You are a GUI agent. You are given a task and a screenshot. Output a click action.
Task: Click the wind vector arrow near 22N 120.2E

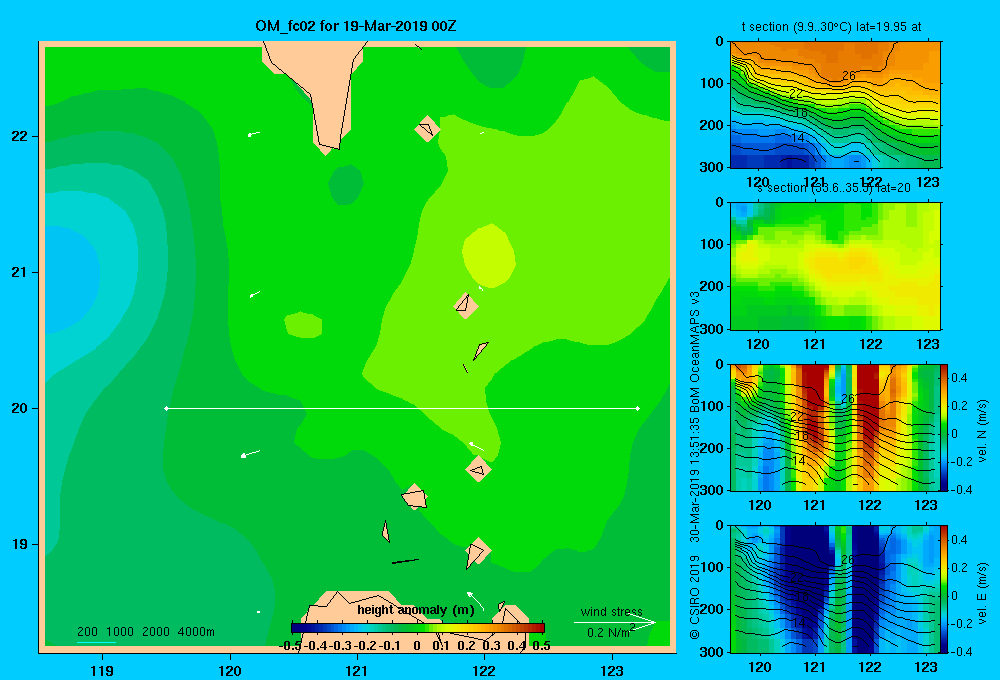[x=254, y=134]
